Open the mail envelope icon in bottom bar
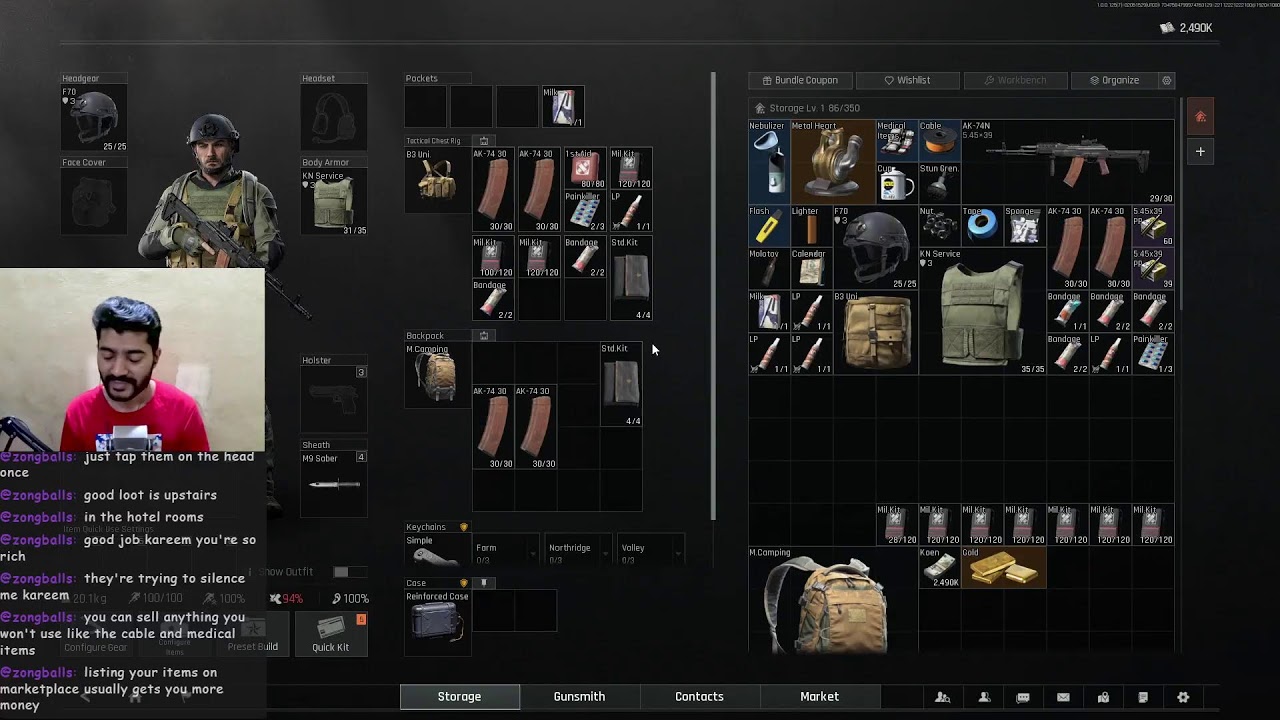 tap(1063, 697)
